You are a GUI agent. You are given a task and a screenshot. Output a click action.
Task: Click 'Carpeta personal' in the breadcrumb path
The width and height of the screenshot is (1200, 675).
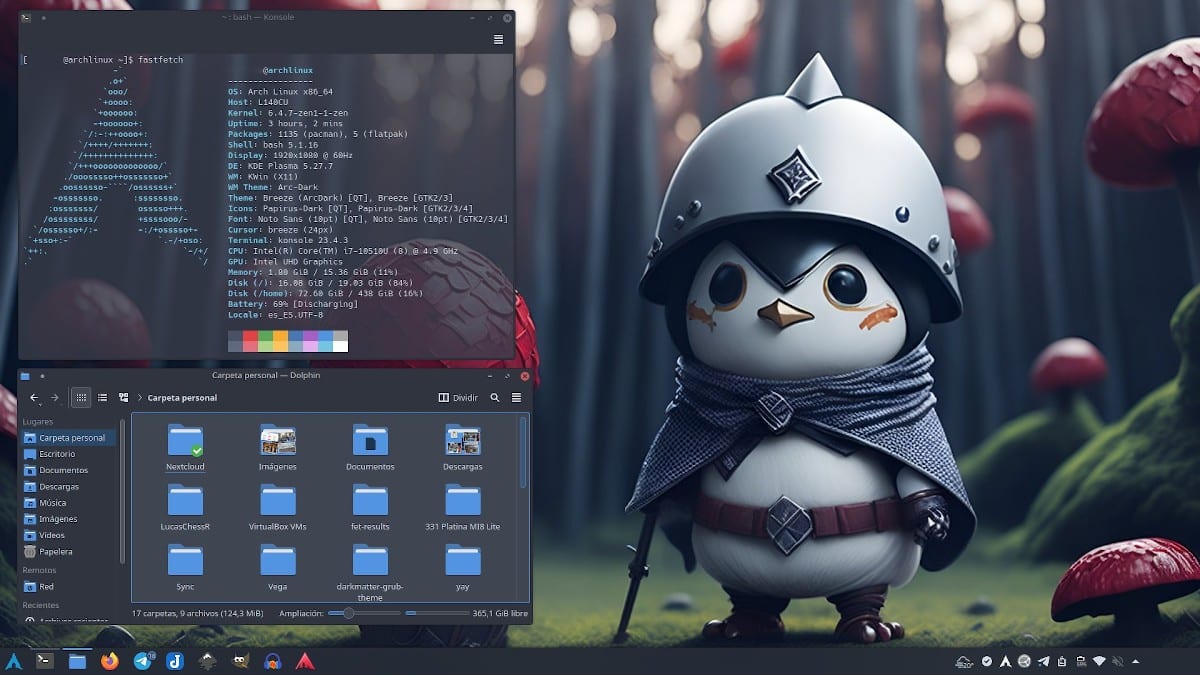(x=182, y=398)
